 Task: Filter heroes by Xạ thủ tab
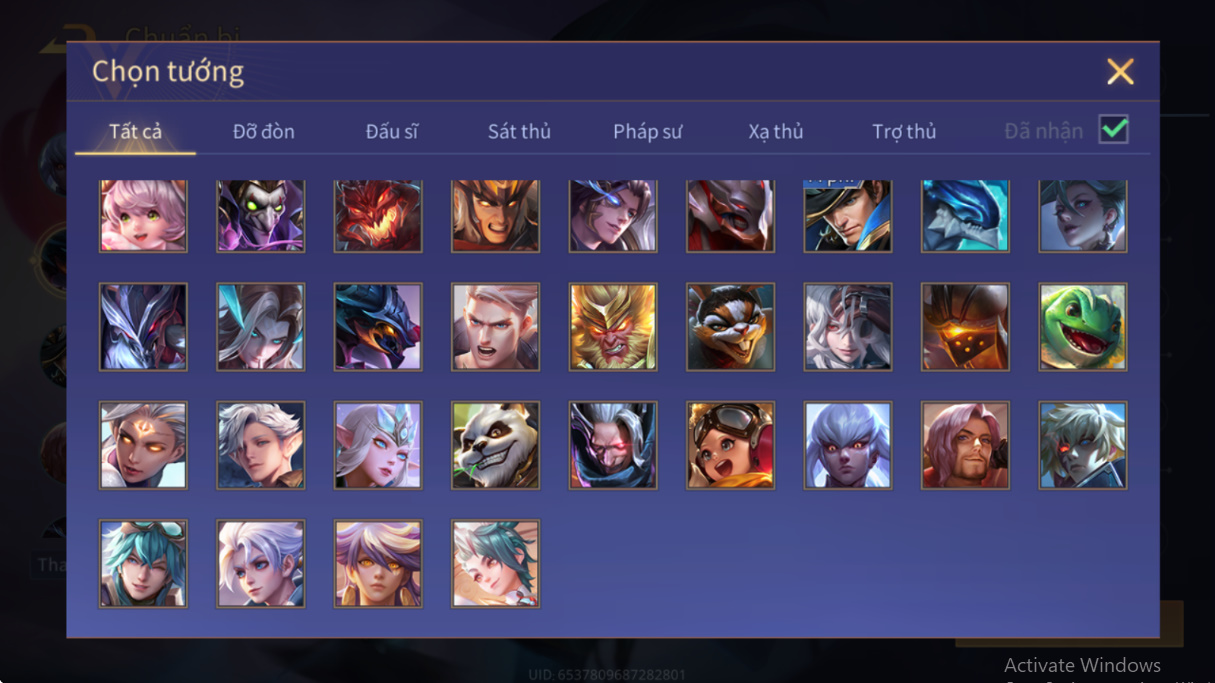pyautogui.click(x=776, y=132)
